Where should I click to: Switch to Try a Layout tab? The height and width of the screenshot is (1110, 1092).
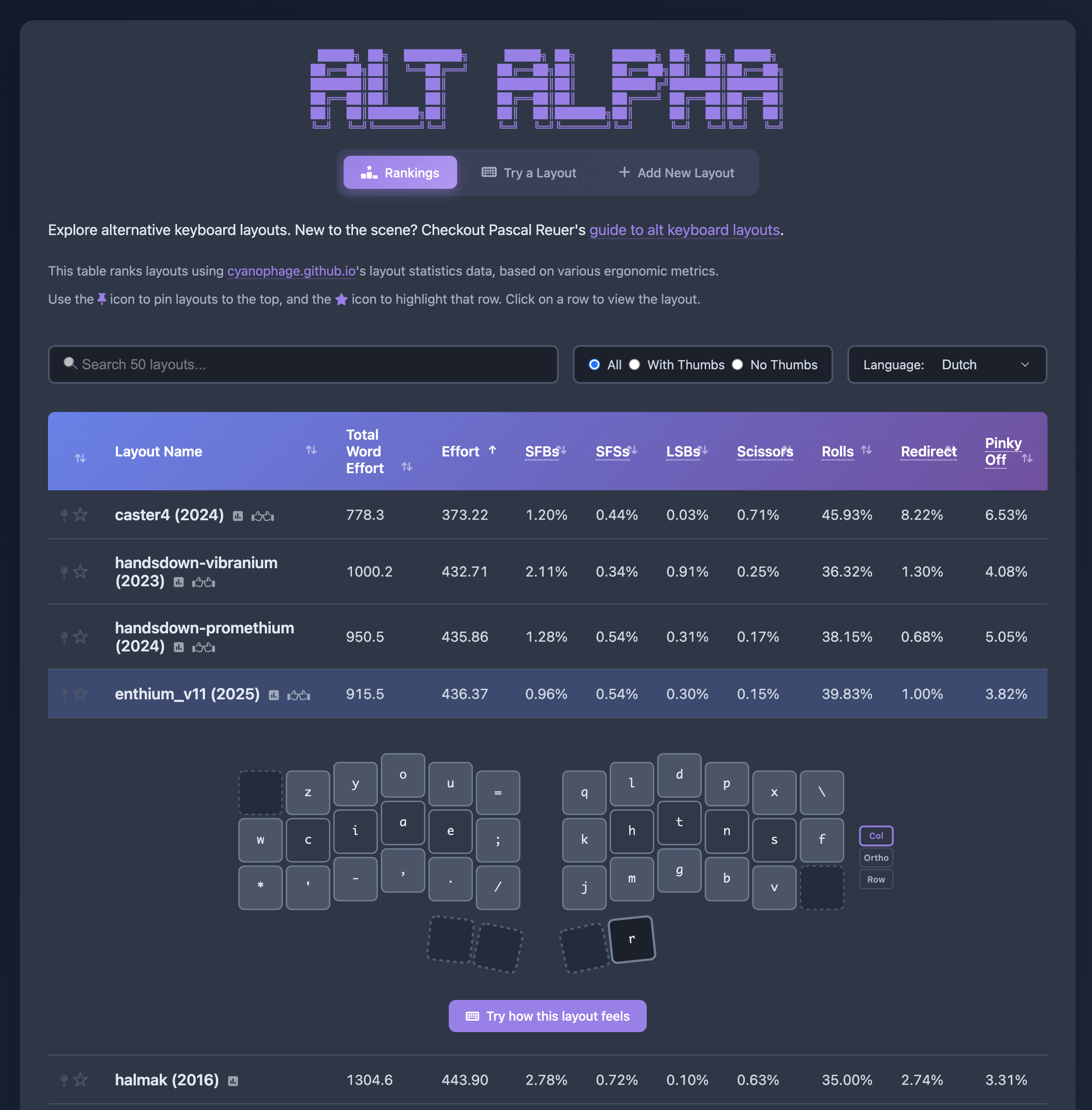[529, 173]
